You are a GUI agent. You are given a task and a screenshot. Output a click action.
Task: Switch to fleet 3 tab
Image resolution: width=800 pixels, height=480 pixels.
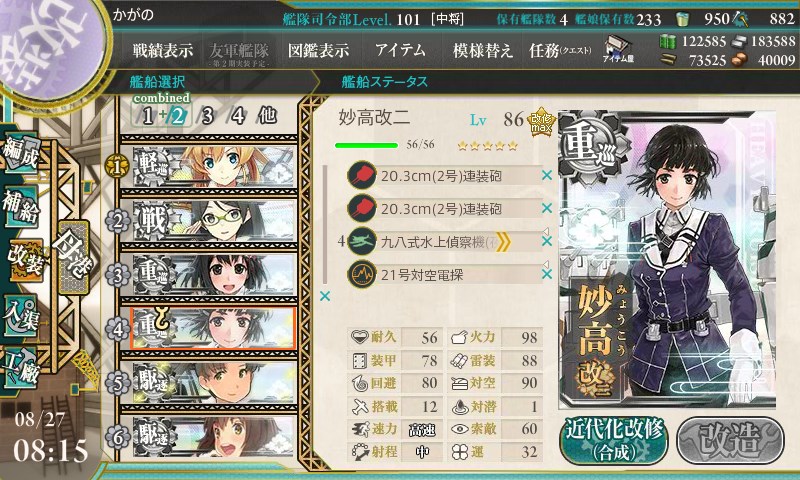click(x=207, y=116)
